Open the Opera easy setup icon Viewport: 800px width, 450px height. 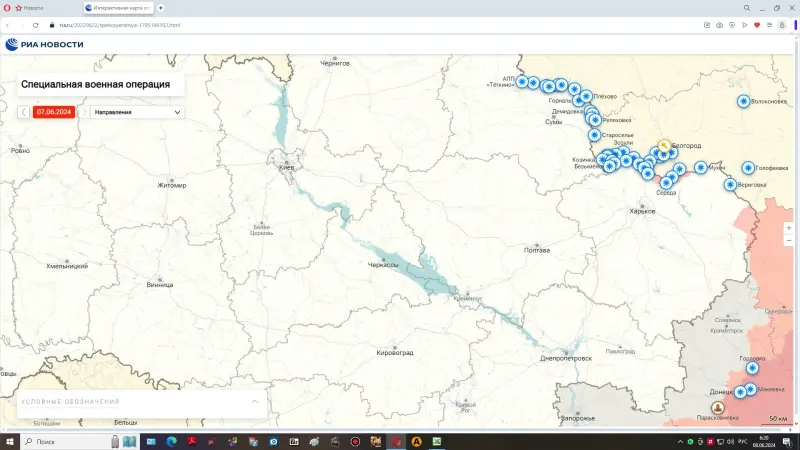769,25
